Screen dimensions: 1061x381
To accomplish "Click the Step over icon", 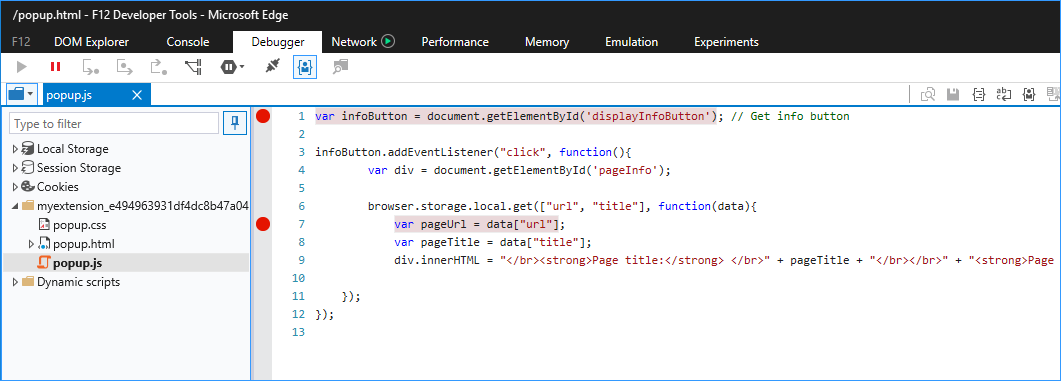I will point(125,66).
